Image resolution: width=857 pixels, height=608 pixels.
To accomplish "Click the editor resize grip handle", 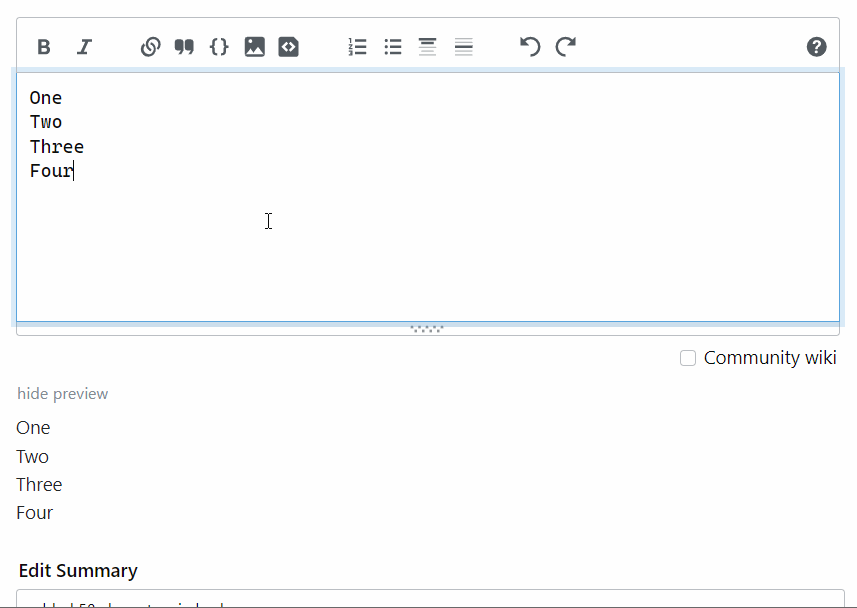I will coord(427,329).
